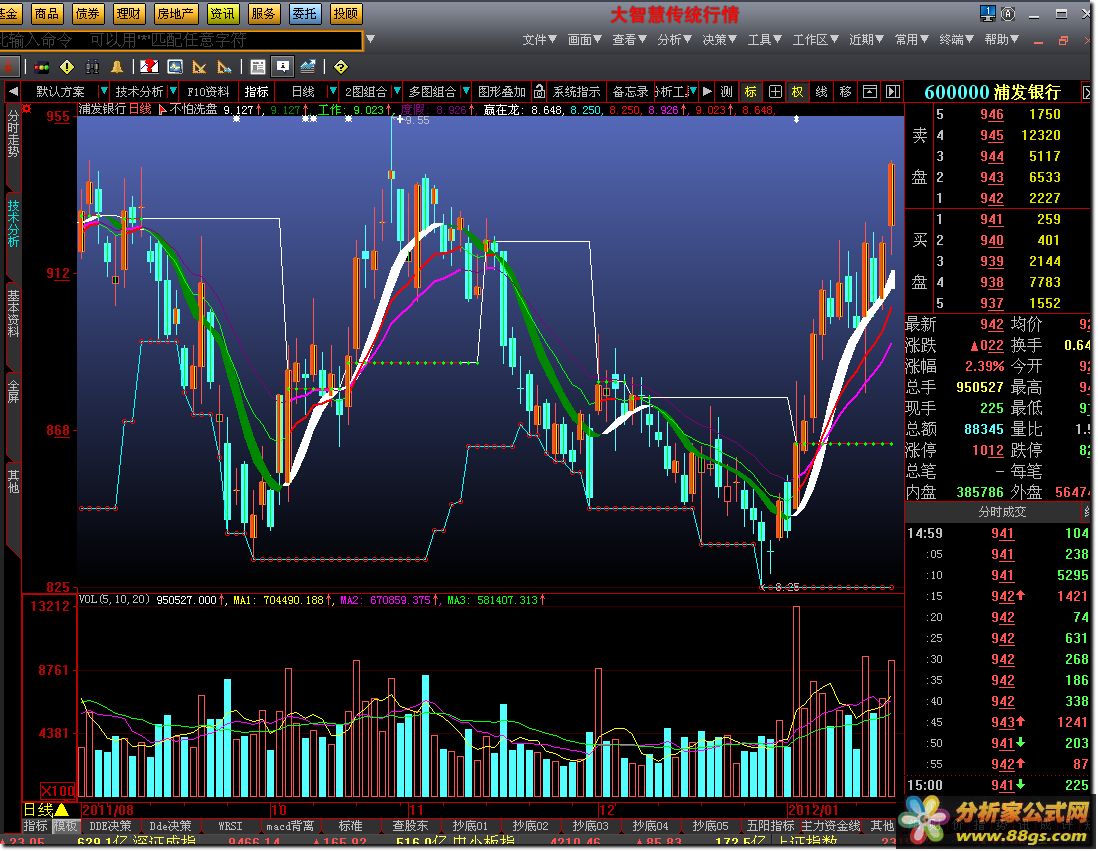Toggle the 指标 toolbar button
Screen dimensions: 1098x851
click(256, 92)
